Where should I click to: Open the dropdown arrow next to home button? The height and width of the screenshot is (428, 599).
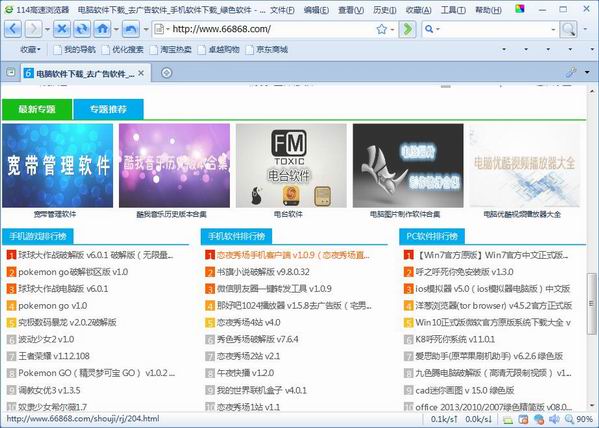116,29
